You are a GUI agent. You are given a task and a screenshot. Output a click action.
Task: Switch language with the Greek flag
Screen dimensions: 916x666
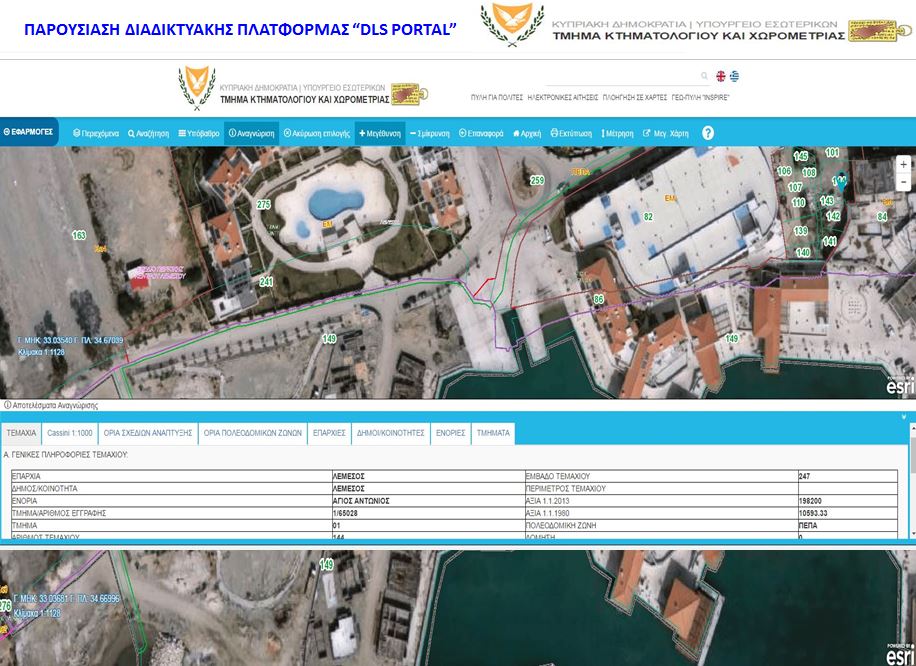pyautogui.click(x=735, y=76)
